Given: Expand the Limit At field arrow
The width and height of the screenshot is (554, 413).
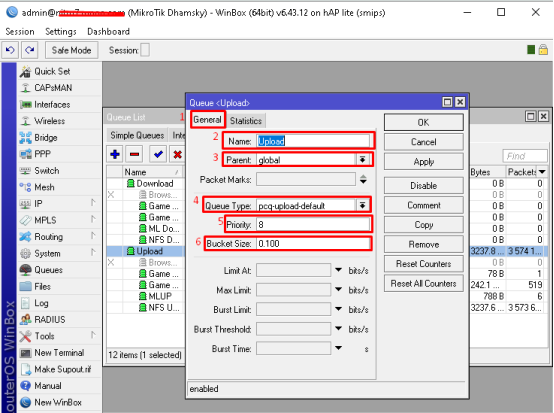Looking at the screenshot, I should [338, 270].
